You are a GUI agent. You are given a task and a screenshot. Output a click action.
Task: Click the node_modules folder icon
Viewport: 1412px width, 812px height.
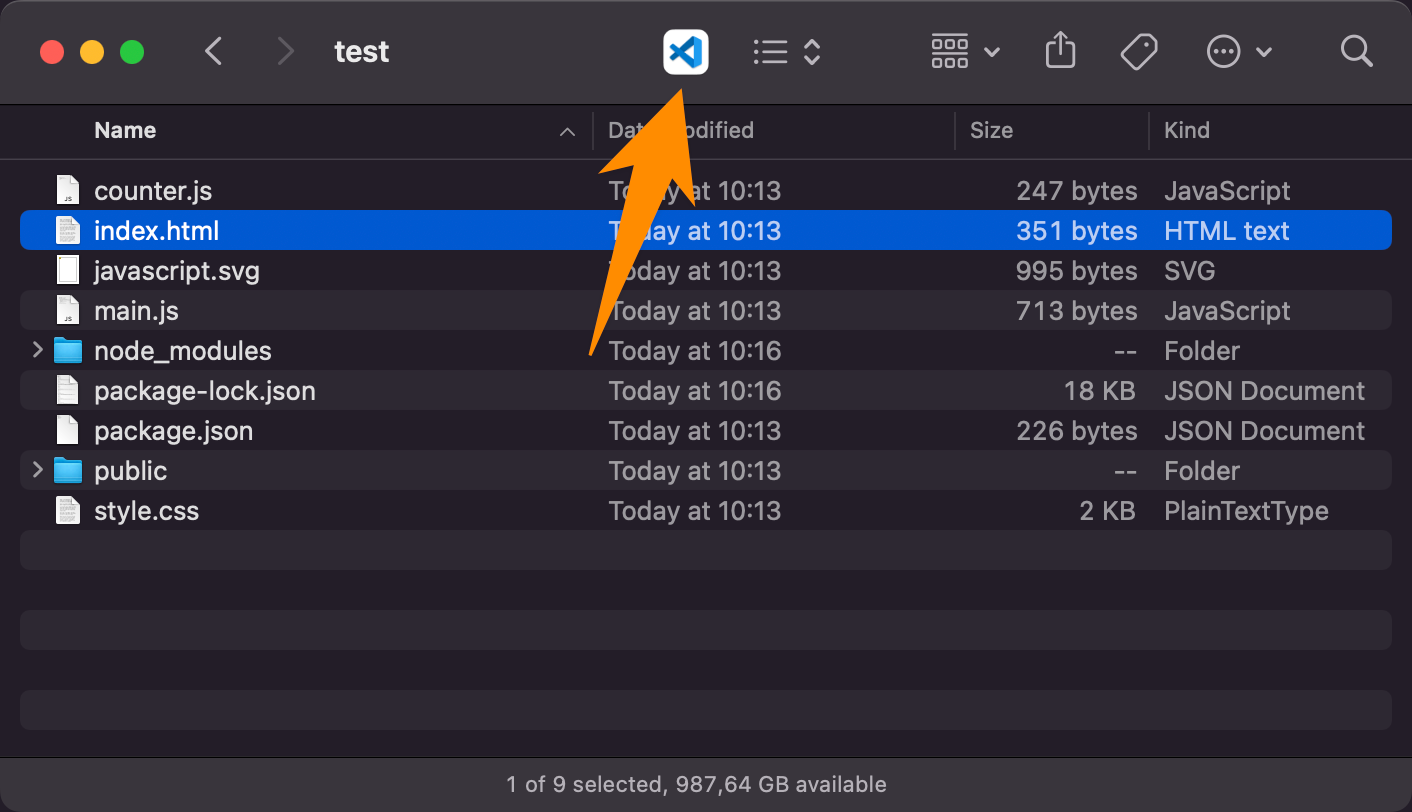pos(67,351)
